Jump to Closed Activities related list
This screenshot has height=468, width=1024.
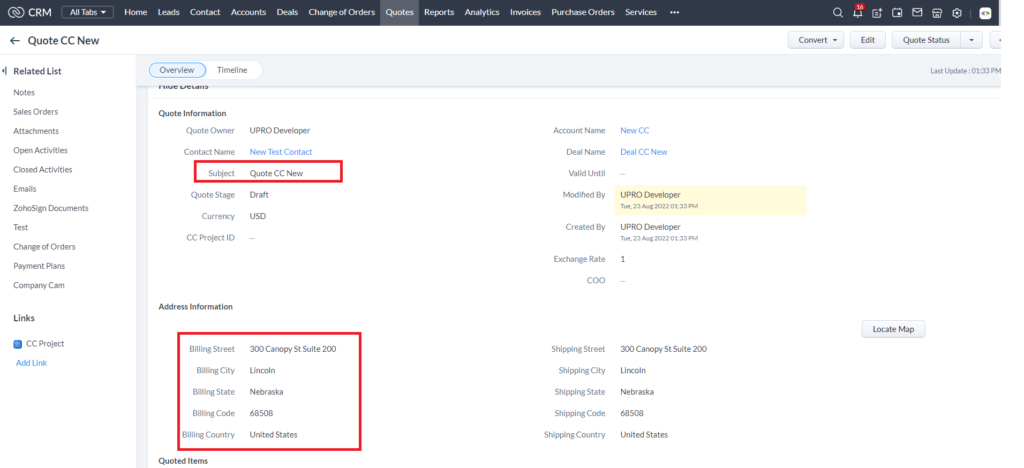pos(42,170)
